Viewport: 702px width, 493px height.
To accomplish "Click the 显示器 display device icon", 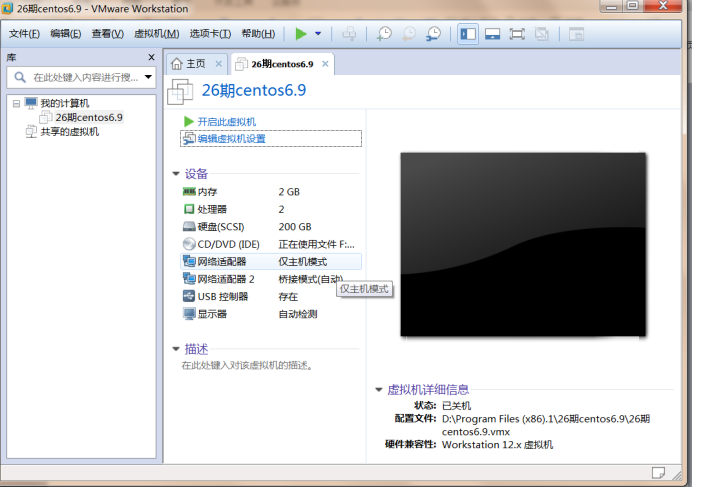I will 189,313.
